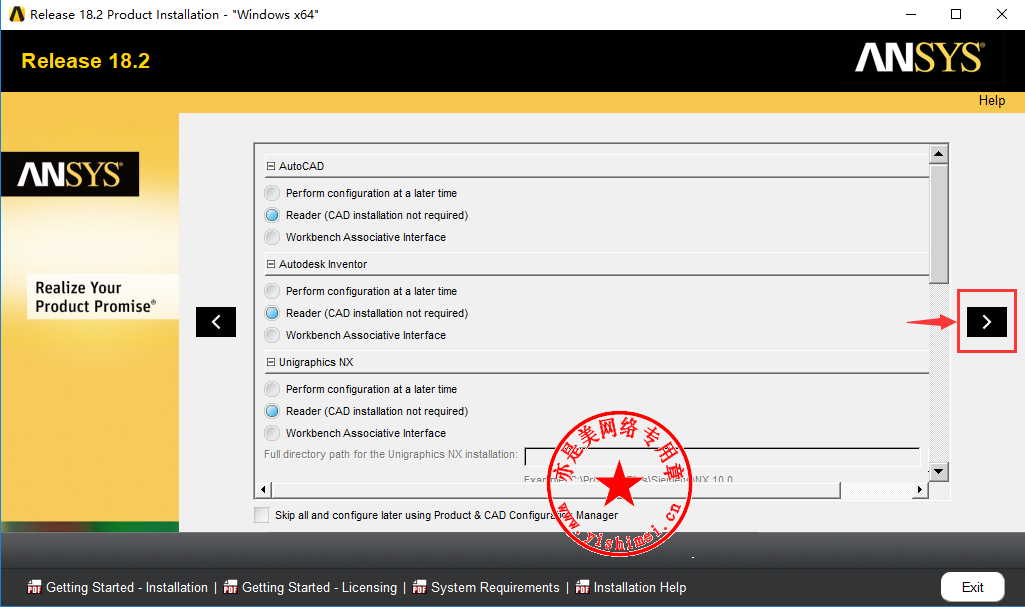Select Autodesk Inventor Workbench Associative Interface
1025x607 pixels.
coord(272,335)
